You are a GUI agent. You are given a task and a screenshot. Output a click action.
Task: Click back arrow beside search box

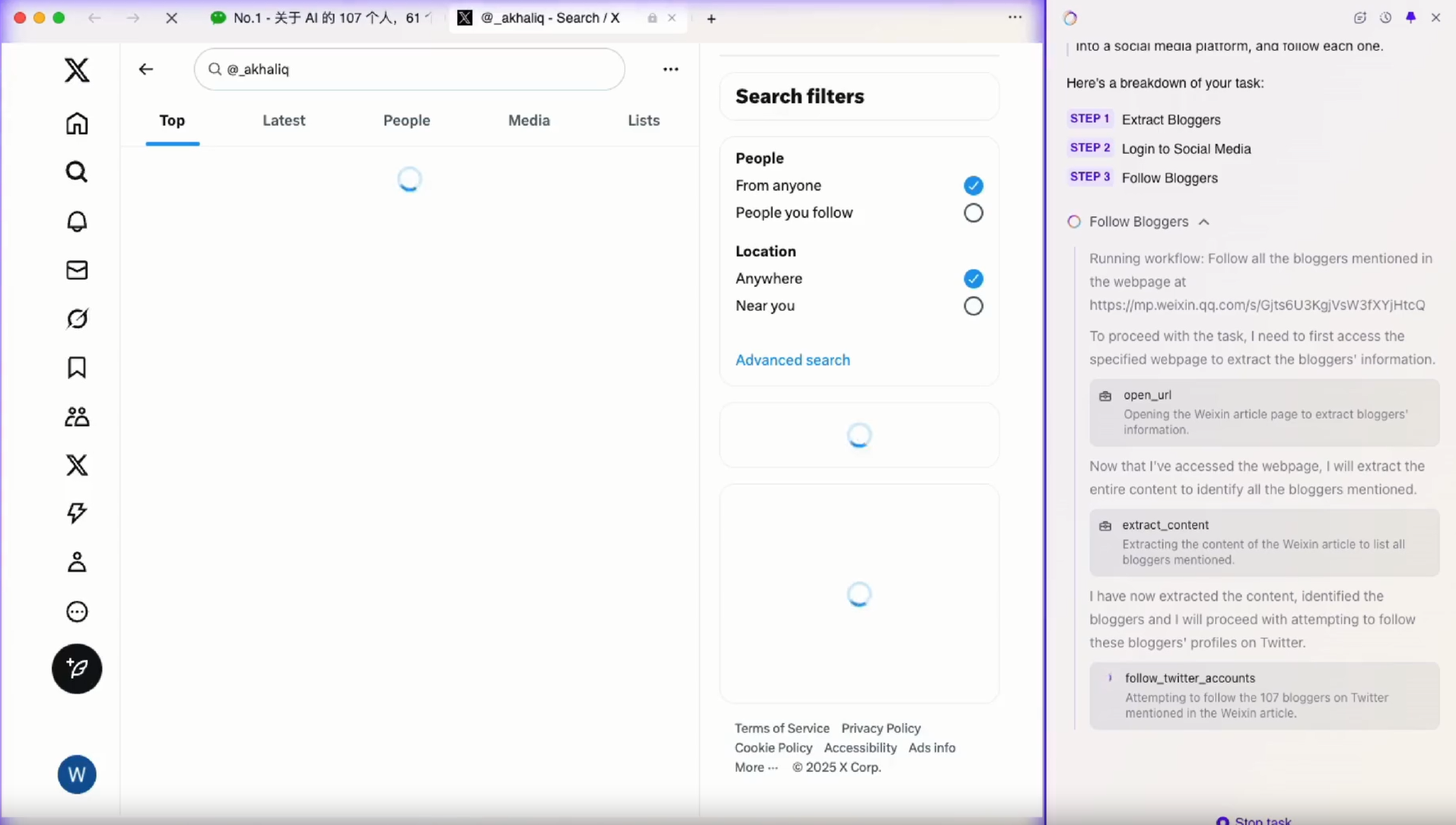coord(145,69)
